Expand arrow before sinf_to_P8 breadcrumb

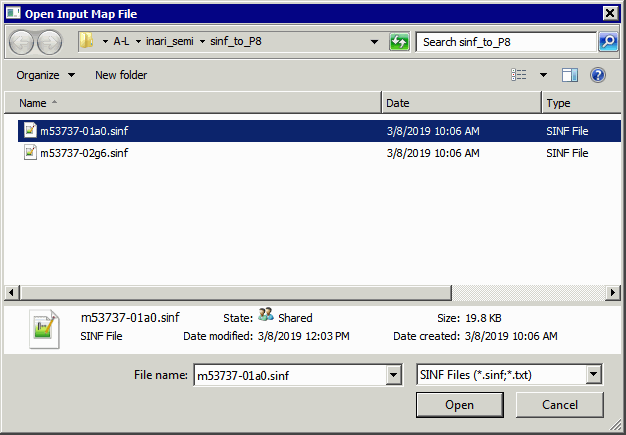(202, 42)
